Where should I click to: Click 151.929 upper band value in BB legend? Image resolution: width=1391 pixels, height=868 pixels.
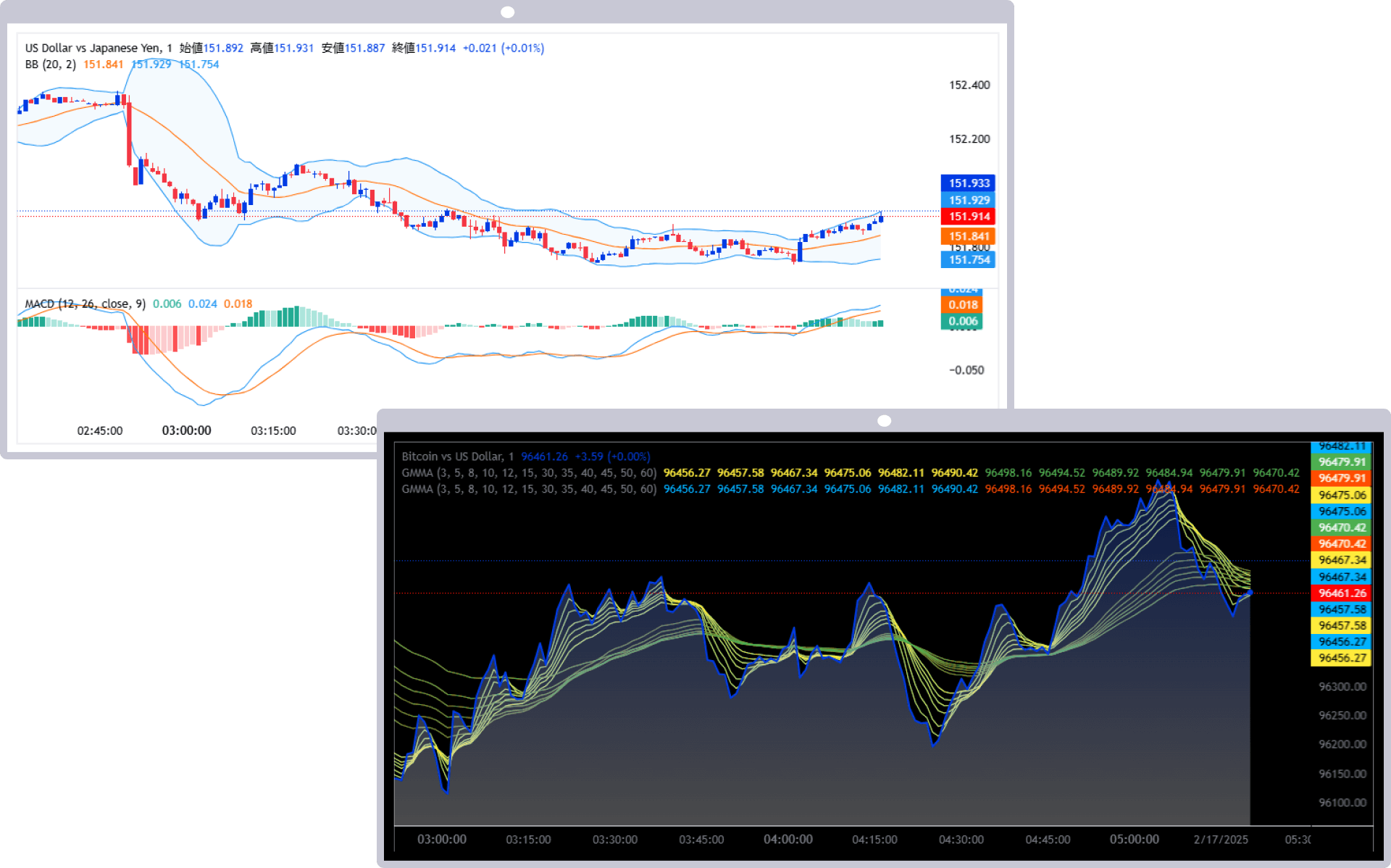[151, 64]
